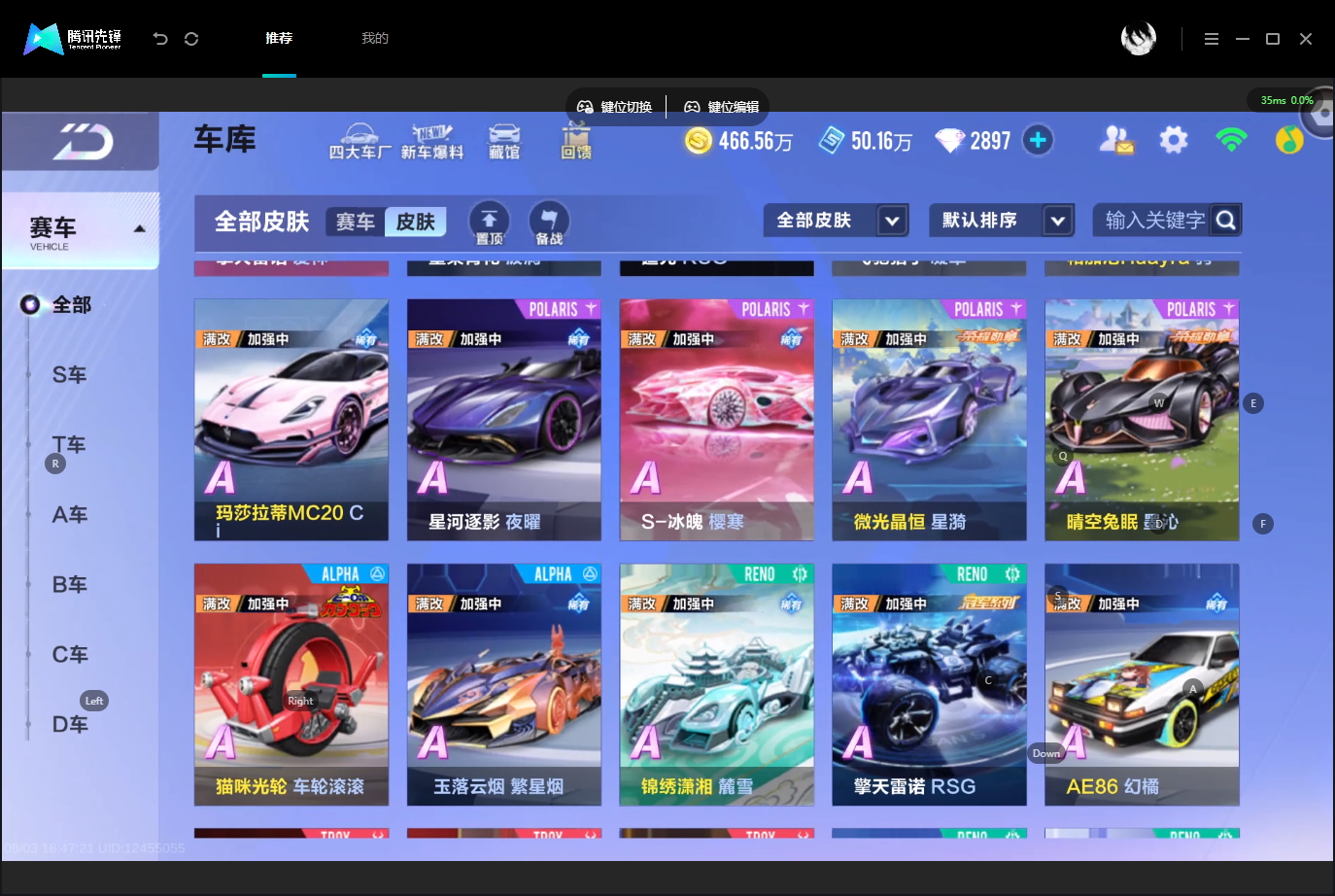
Task: Open the friends mail icon
Action: (x=1116, y=141)
